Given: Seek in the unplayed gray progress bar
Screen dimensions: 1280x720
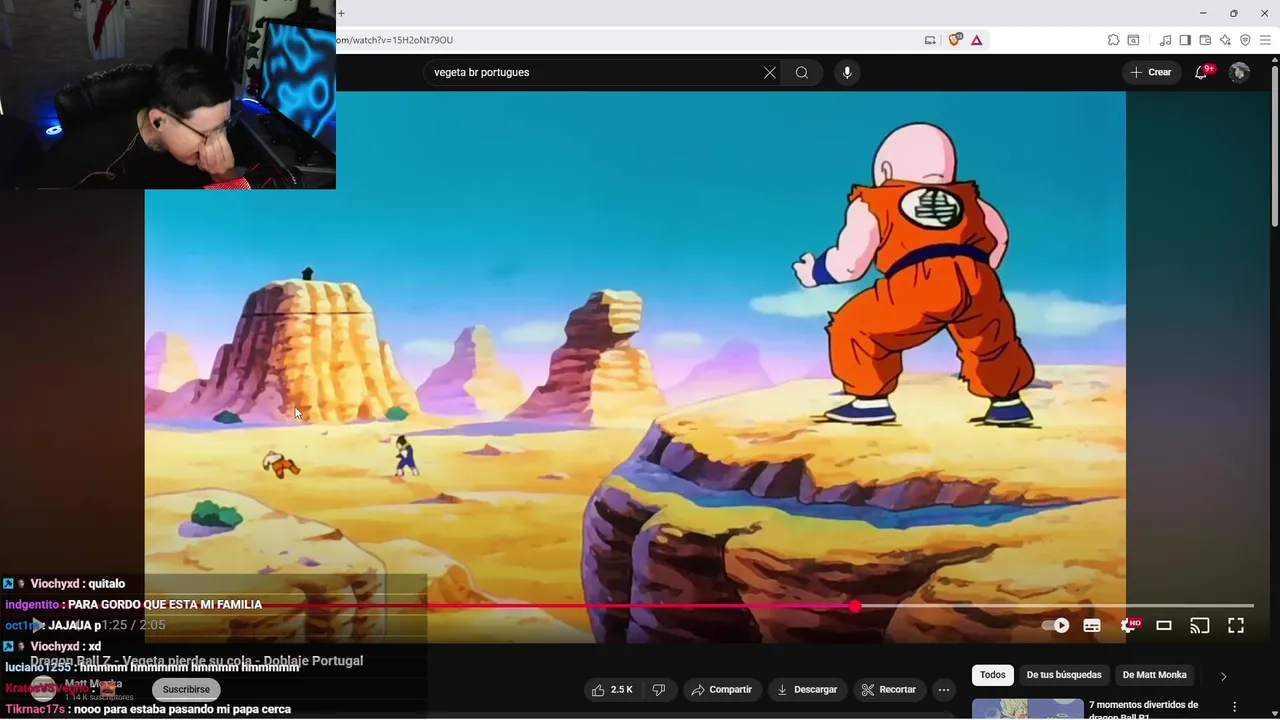Looking at the screenshot, I should [1058, 606].
